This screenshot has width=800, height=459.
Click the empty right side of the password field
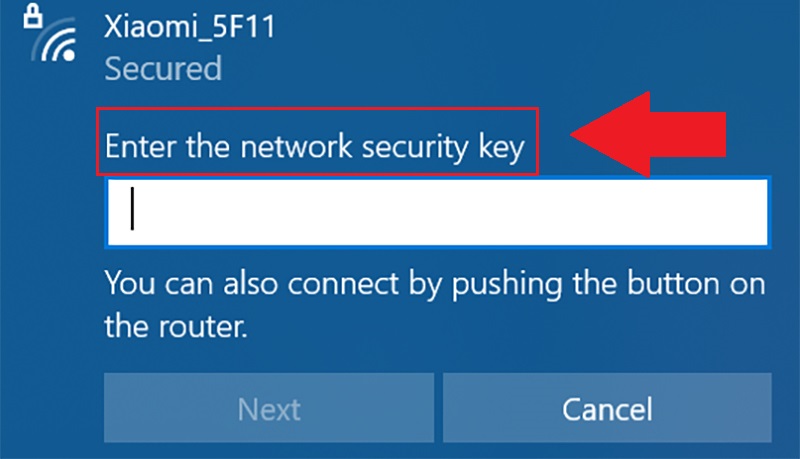pyautogui.click(x=612, y=212)
